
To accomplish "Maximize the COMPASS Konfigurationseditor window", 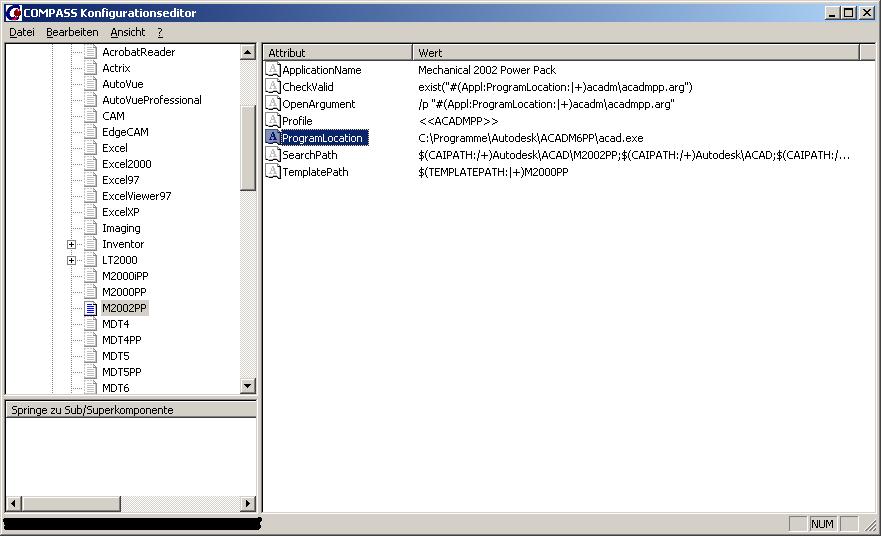I will point(849,12).
